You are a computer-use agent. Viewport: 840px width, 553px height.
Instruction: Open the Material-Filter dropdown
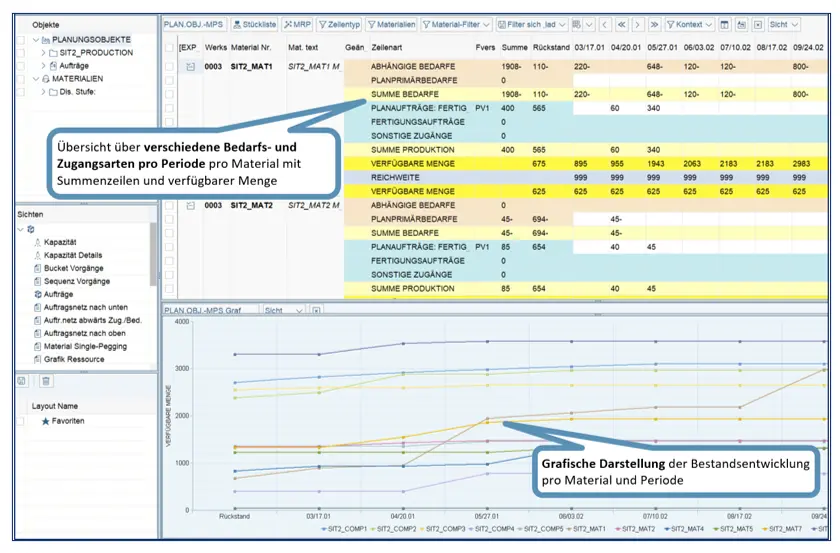tap(456, 25)
